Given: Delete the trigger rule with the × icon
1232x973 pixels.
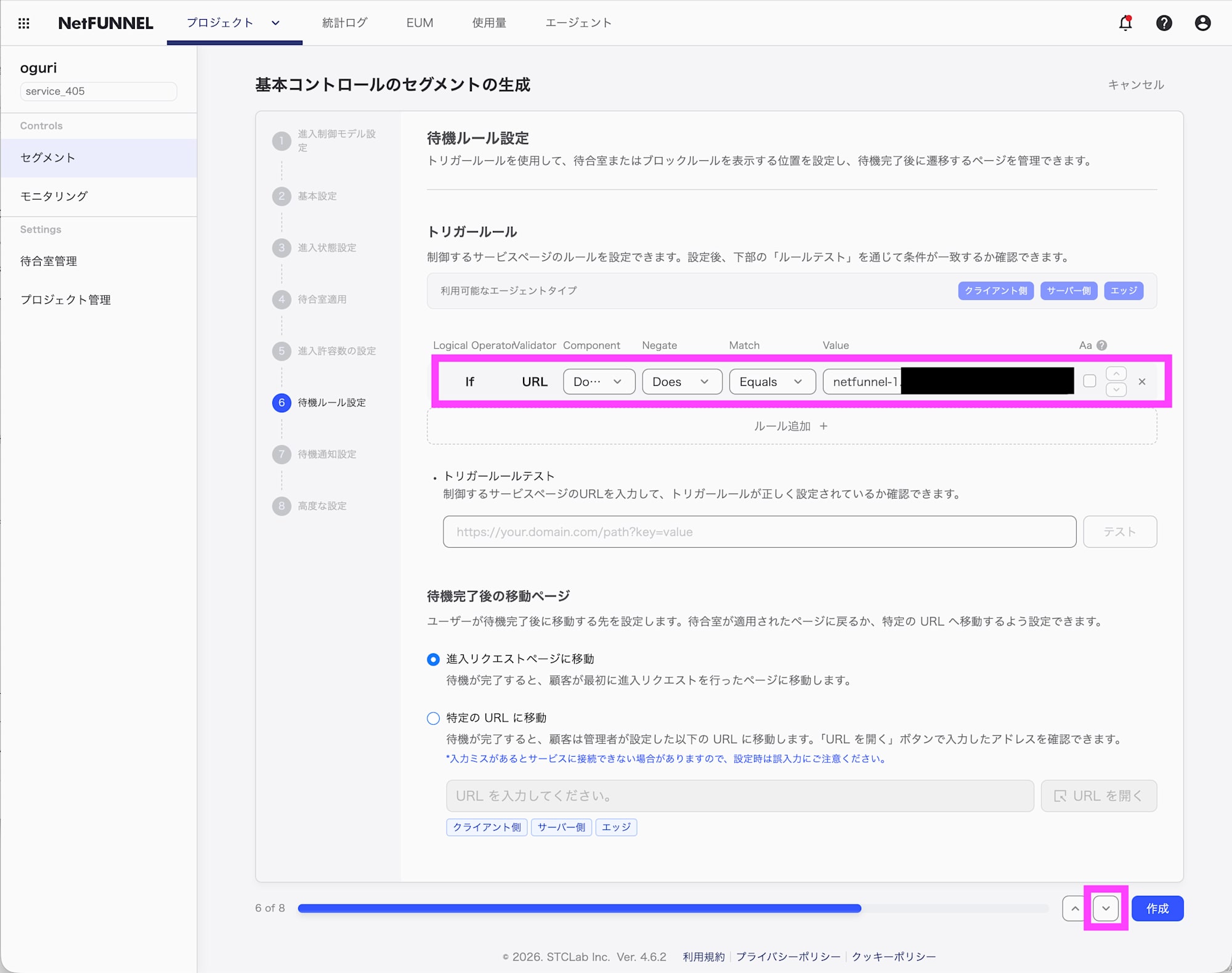Looking at the screenshot, I should click(1142, 381).
